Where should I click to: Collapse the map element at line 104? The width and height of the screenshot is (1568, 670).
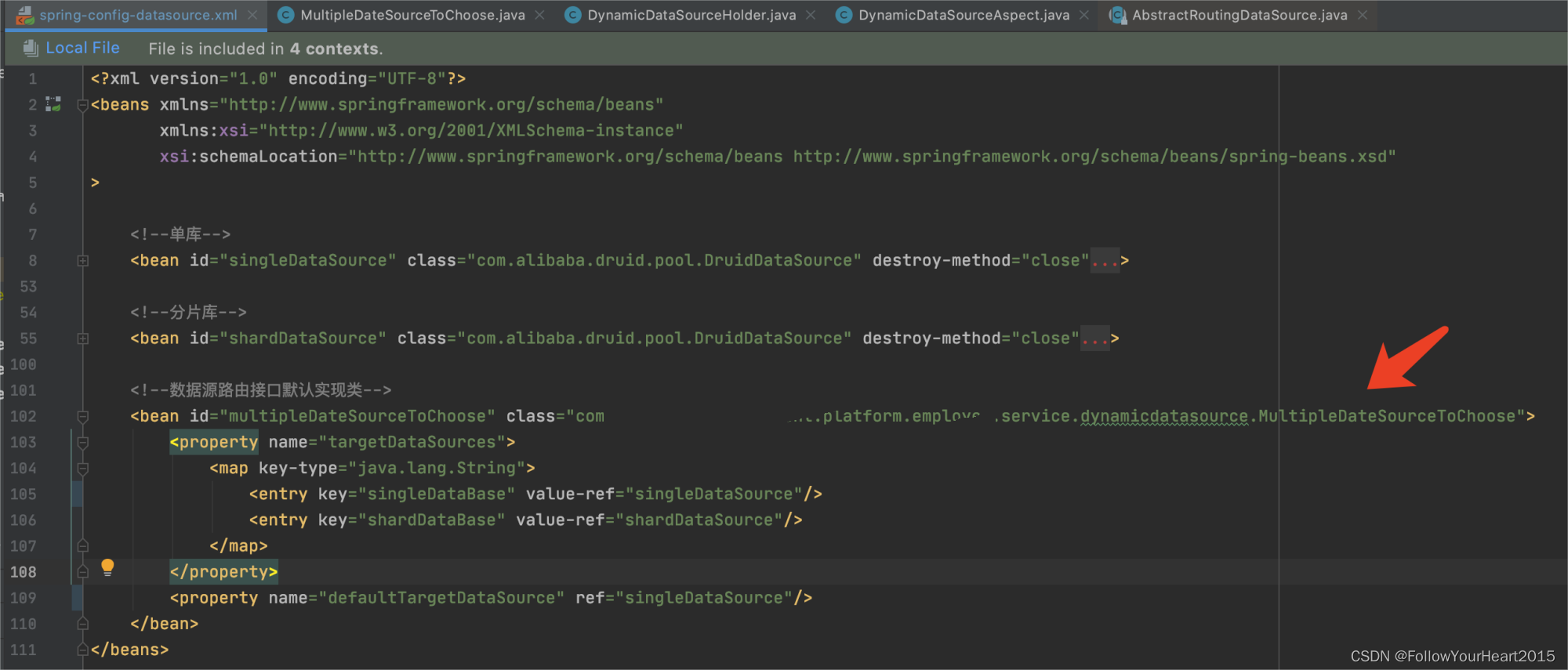pyautogui.click(x=83, y=468)
